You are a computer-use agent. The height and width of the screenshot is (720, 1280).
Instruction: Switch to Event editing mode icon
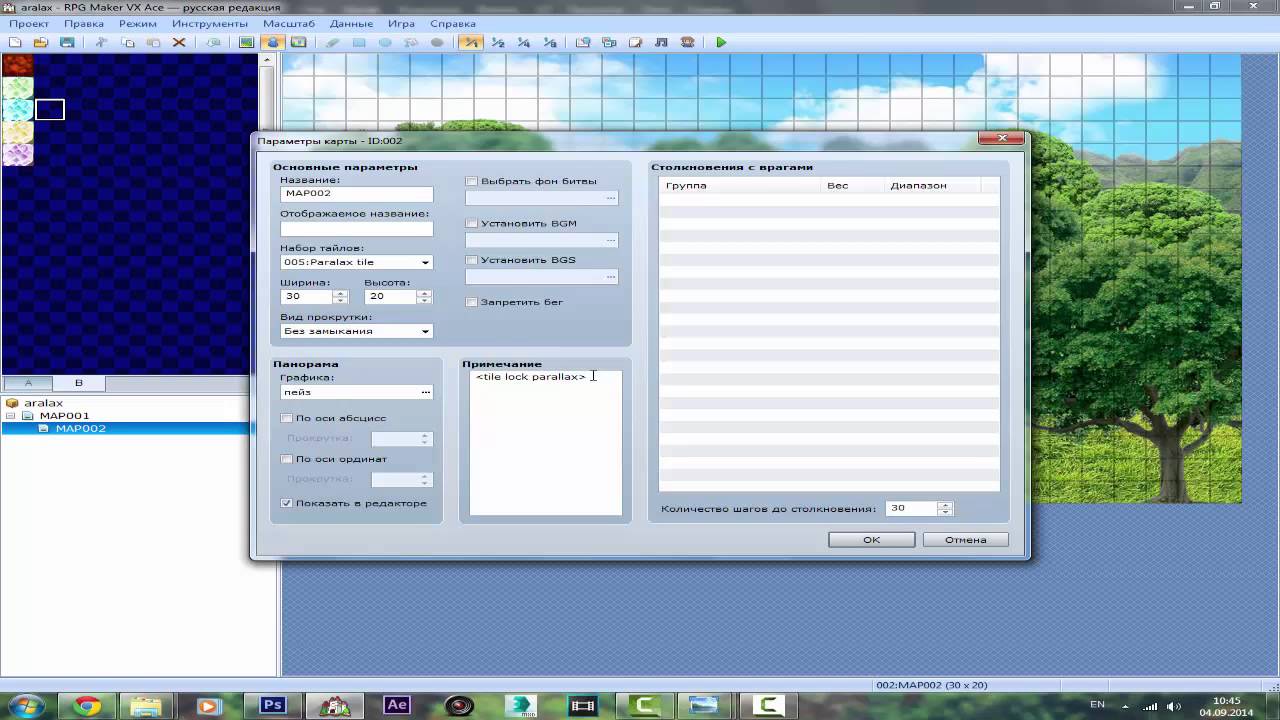coord(273,42)
